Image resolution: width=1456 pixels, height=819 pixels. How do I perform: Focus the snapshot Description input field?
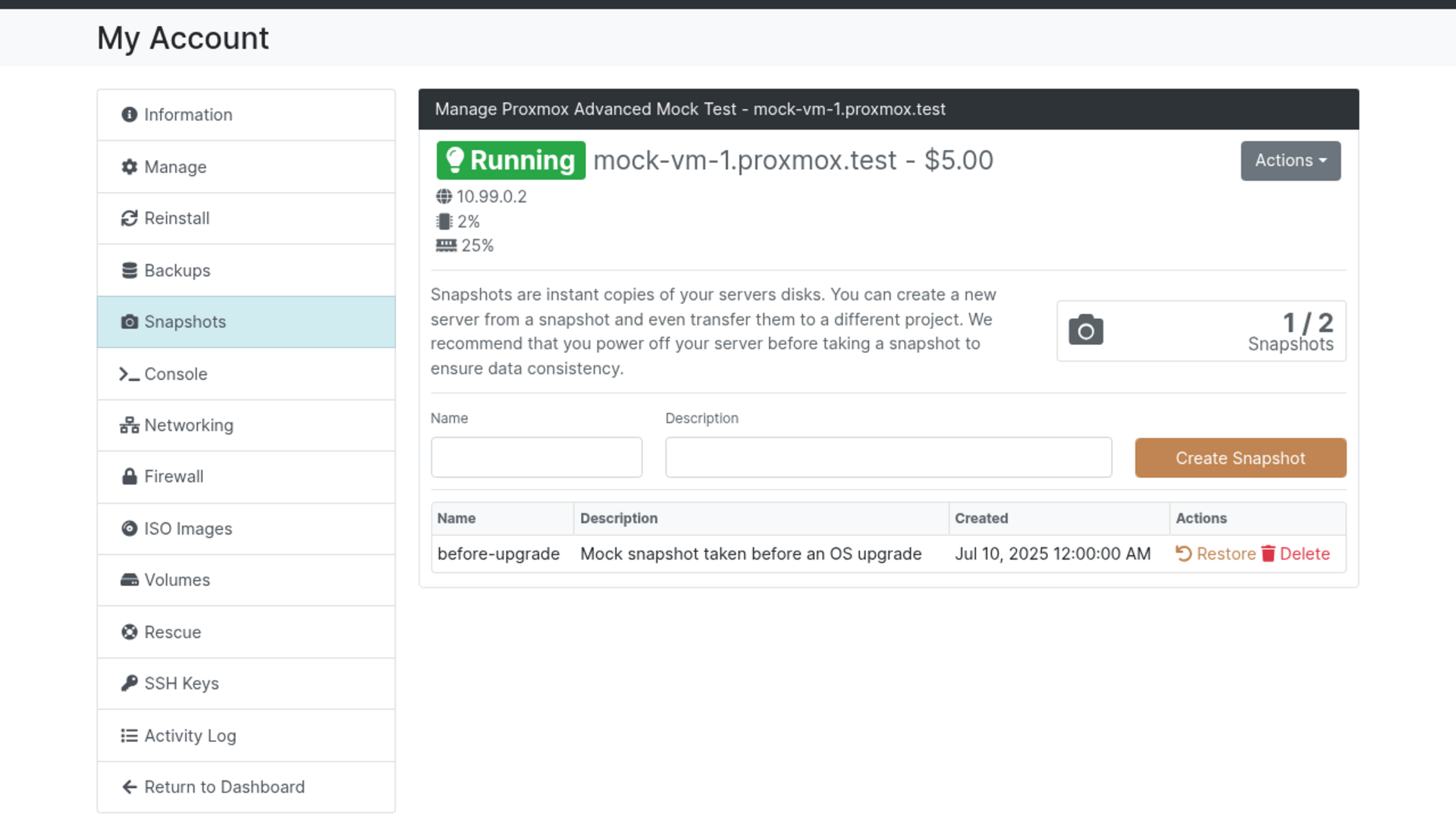pos(889,457)
